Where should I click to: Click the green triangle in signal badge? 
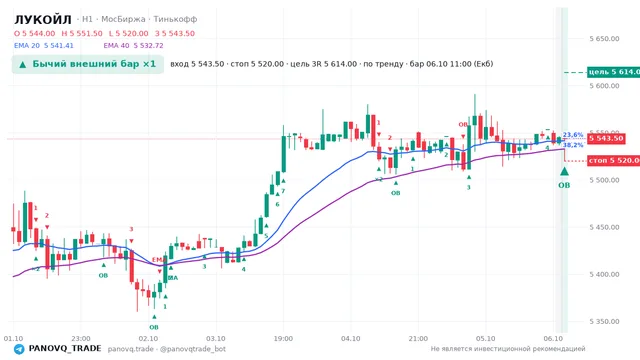[23, 64]
